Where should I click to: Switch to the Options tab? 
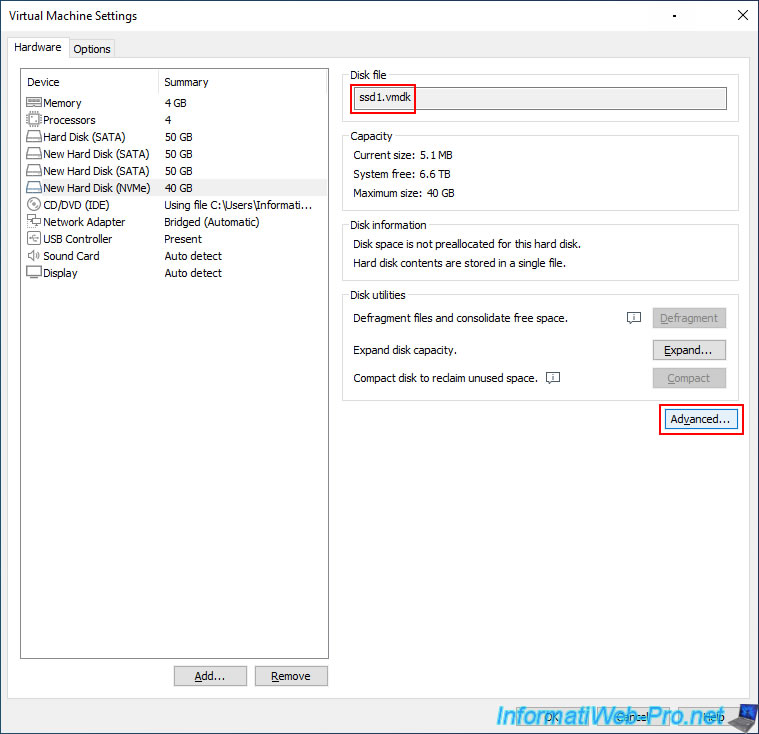92,49
